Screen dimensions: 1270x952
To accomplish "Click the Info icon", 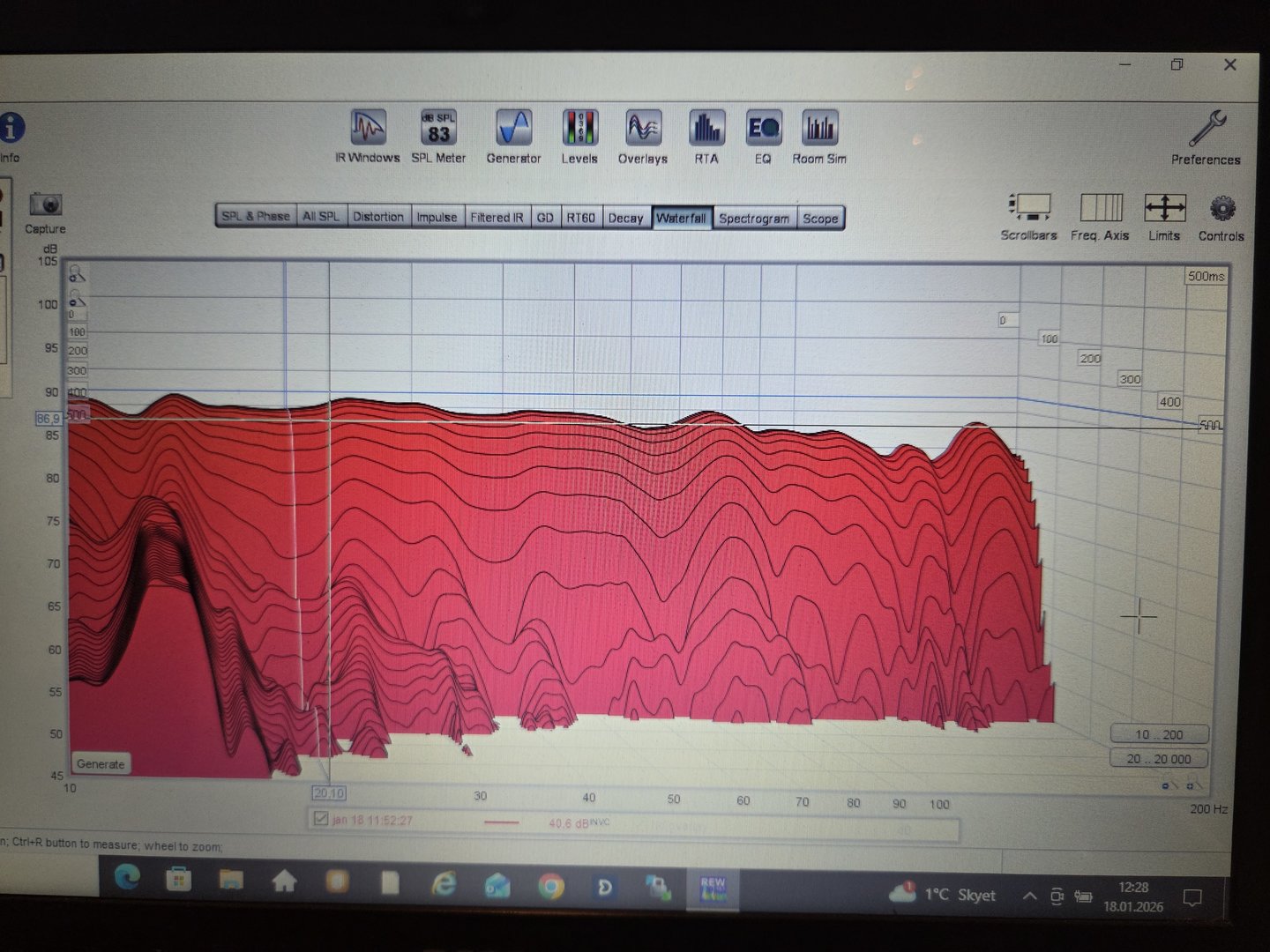I will click(11, 137).
